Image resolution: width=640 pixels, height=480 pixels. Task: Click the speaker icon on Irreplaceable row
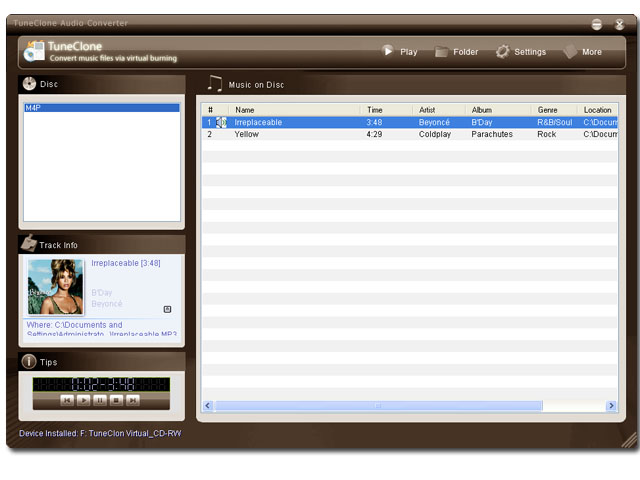pos(221,122)
